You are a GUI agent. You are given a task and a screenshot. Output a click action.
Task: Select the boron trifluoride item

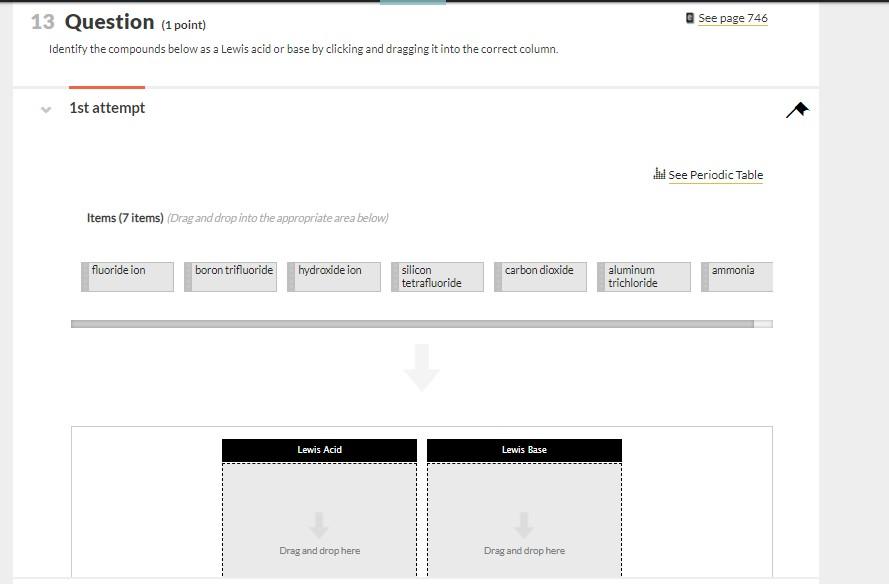[x=231, y=277]
